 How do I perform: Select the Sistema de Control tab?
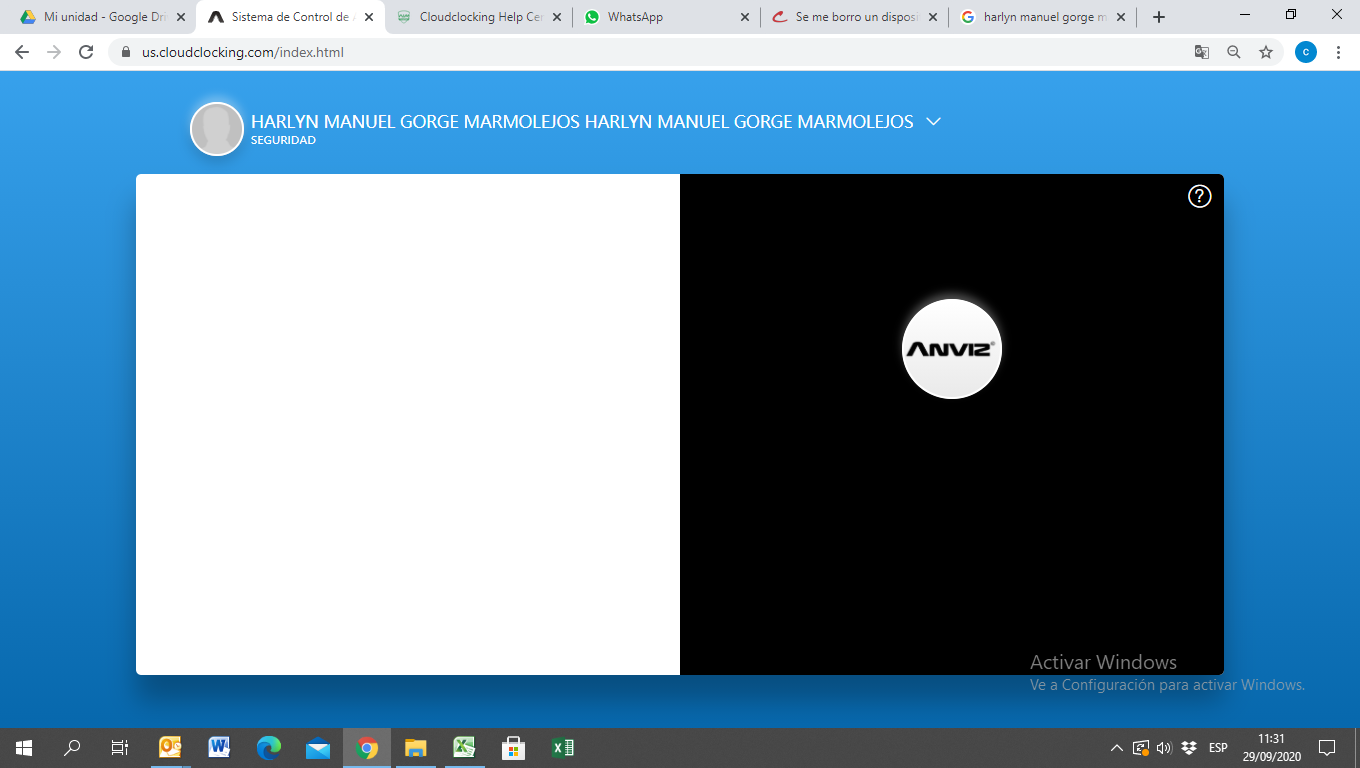[x=289, y=17]
